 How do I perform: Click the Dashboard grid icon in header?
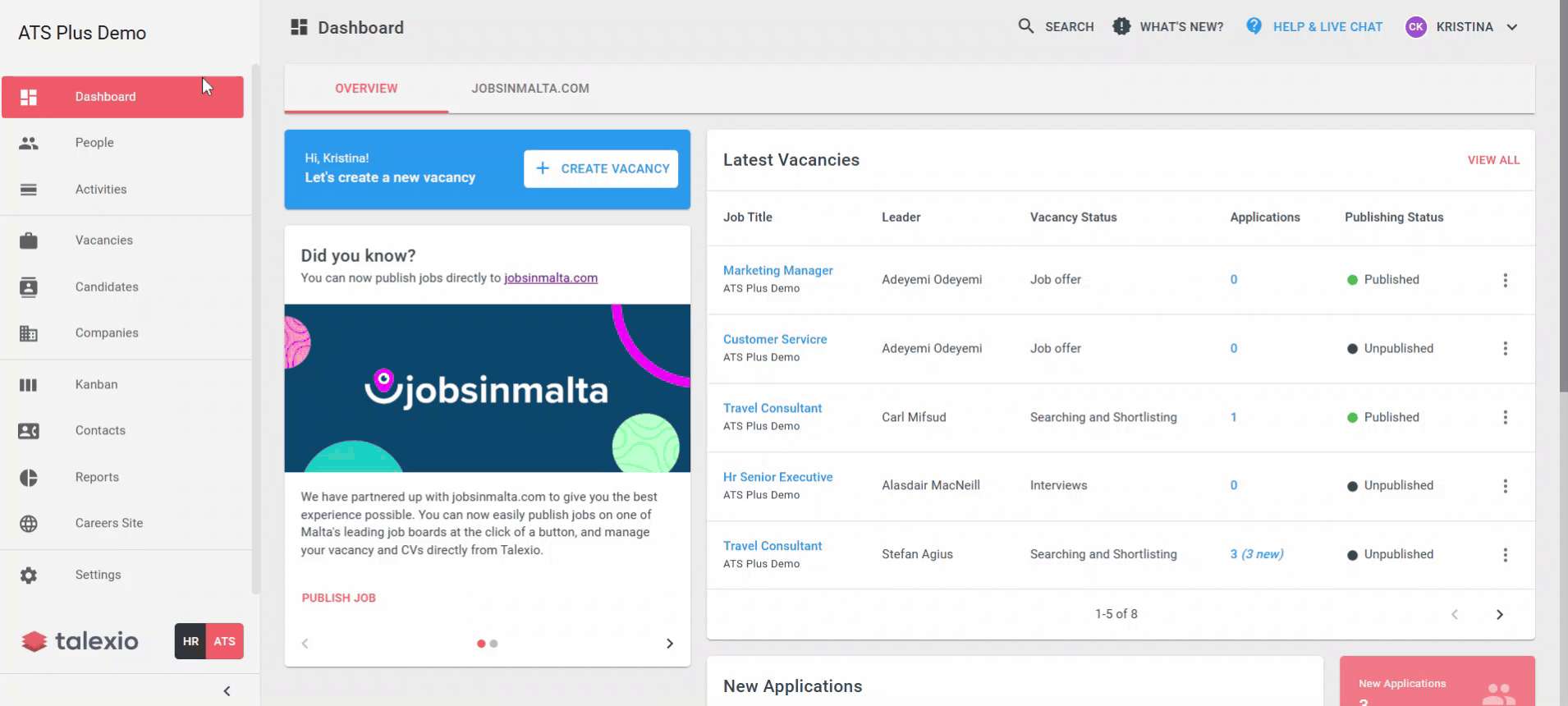299,28
